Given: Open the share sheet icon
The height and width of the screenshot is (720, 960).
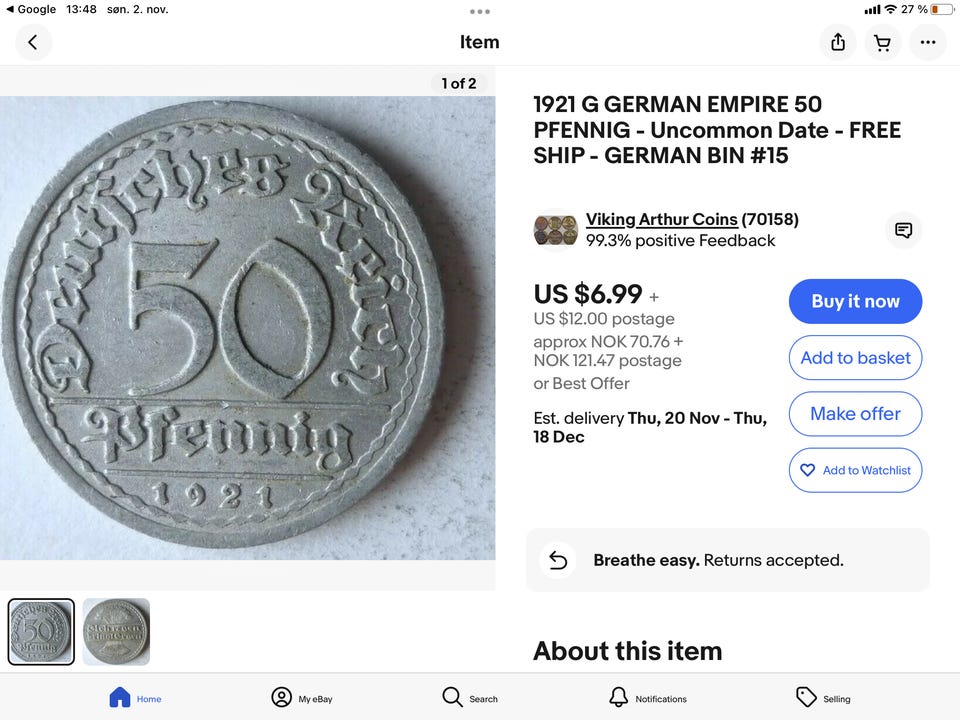Looking at the screenshot, I should [838, 42].
